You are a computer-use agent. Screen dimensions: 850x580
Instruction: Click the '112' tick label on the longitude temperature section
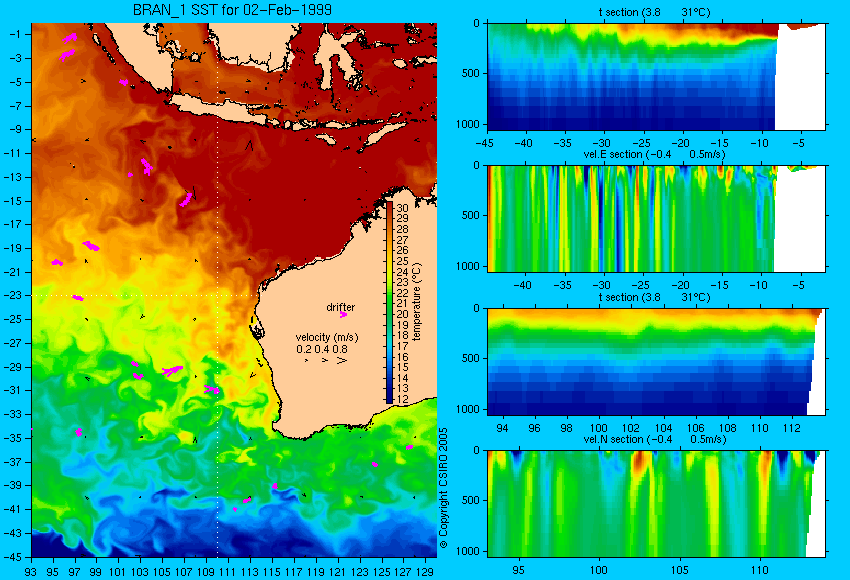click(x=791, y=428)
